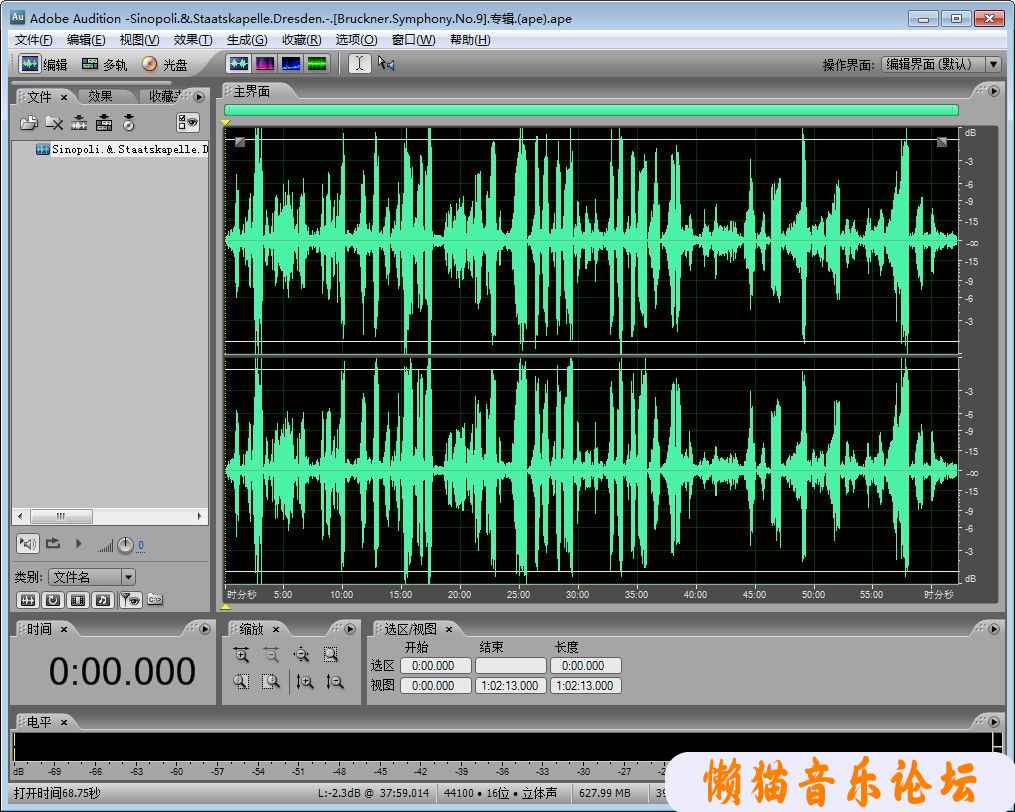Click the Close Files icon
Viewport: 1015px width, 812px height.
point(54,122)
